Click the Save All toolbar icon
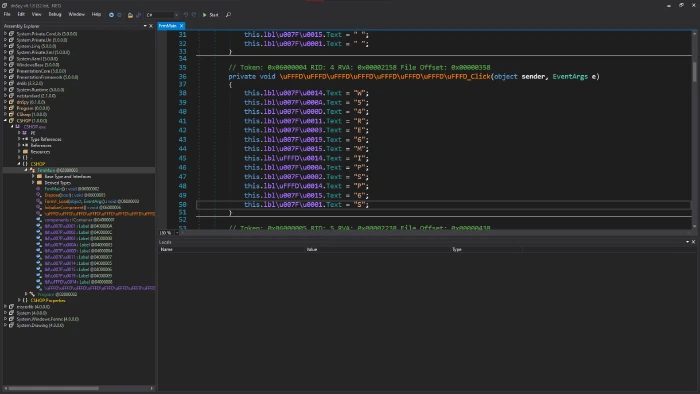700x394 pixels. click(x=138, y=15)
